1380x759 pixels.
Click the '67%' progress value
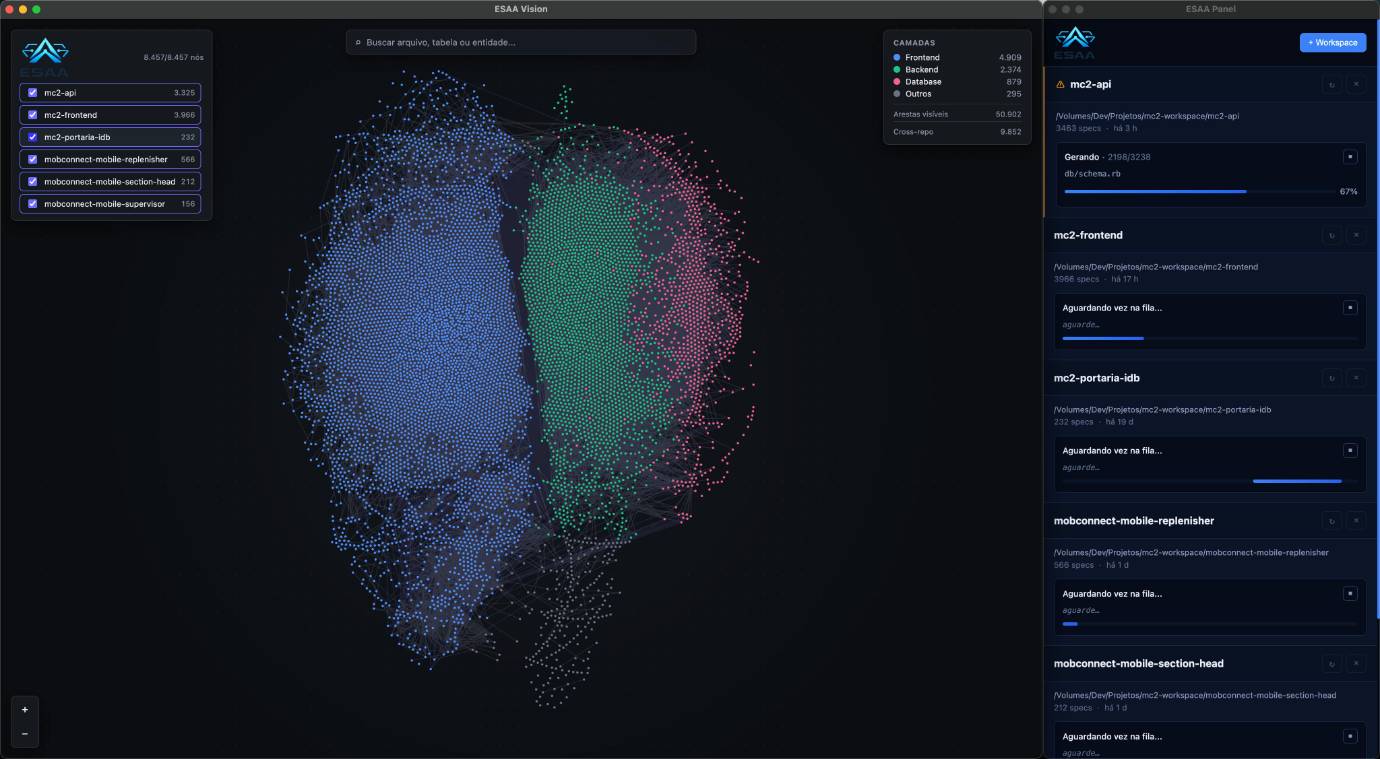[x=1348, y=191]
